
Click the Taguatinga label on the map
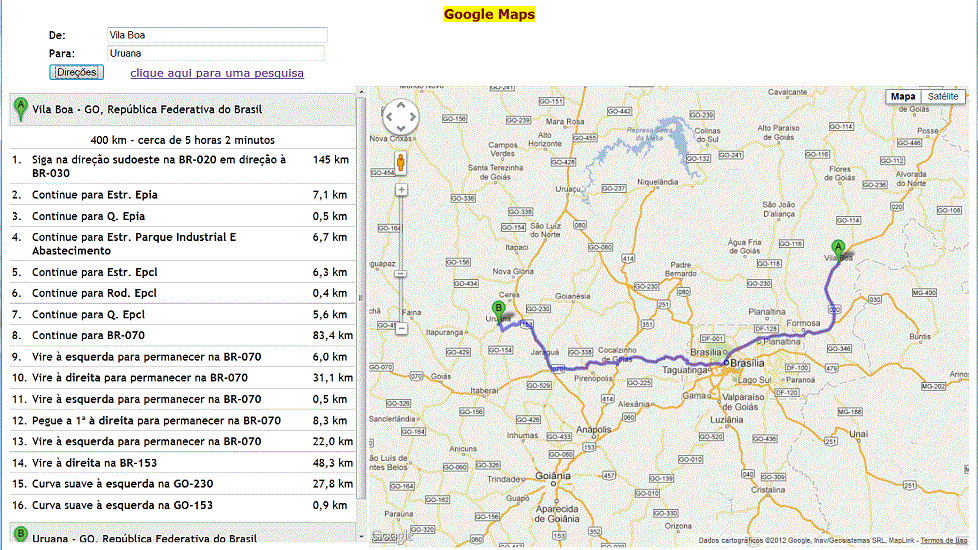[685, 370]
